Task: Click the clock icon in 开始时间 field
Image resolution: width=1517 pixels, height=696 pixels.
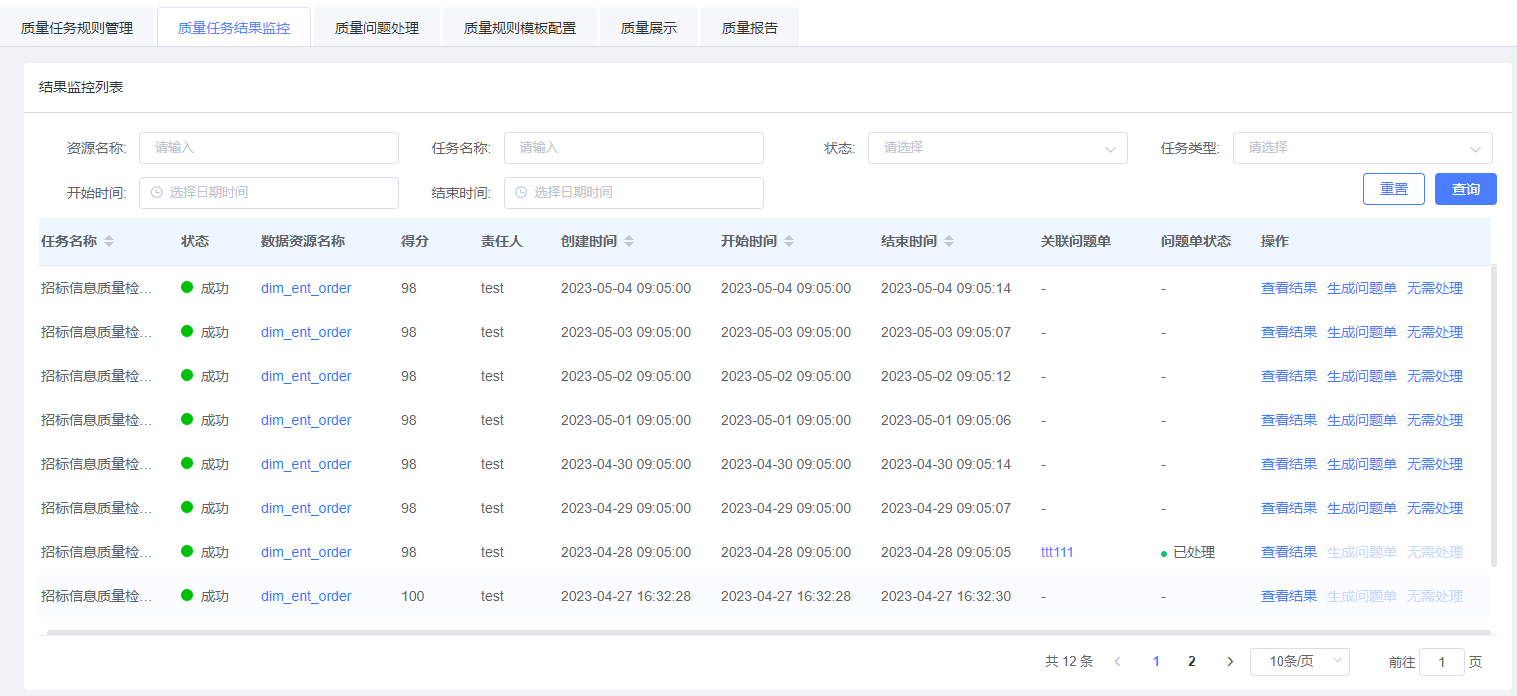Action: (157, 192)
